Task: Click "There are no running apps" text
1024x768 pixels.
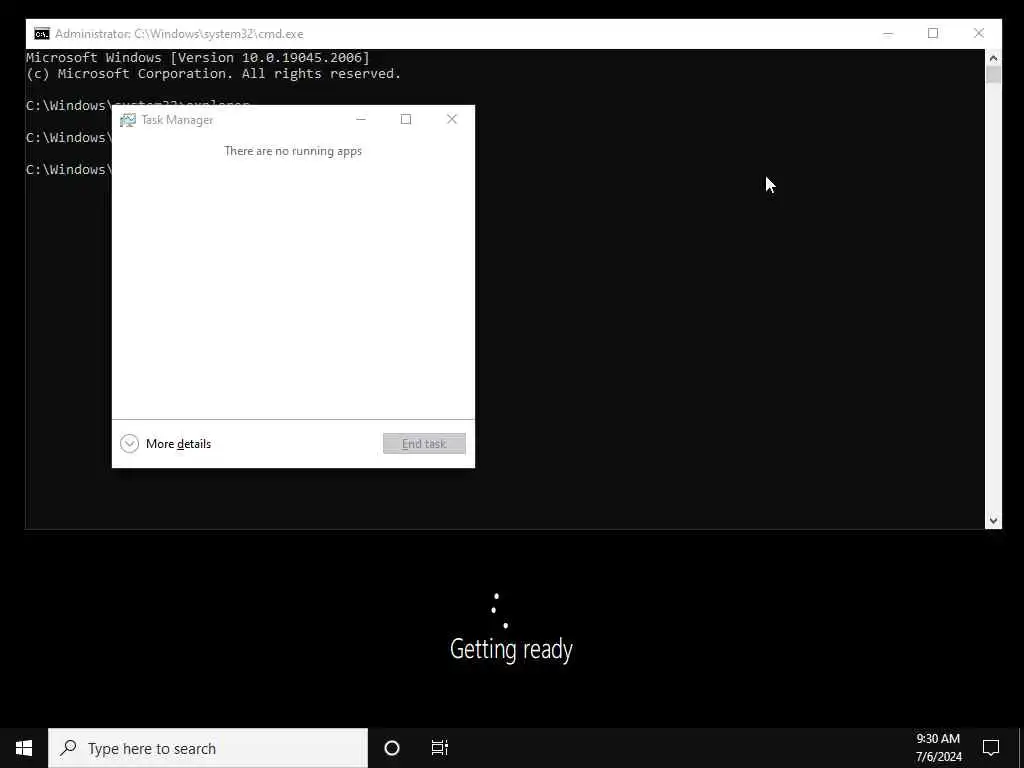Action: [x=293, y=151]
